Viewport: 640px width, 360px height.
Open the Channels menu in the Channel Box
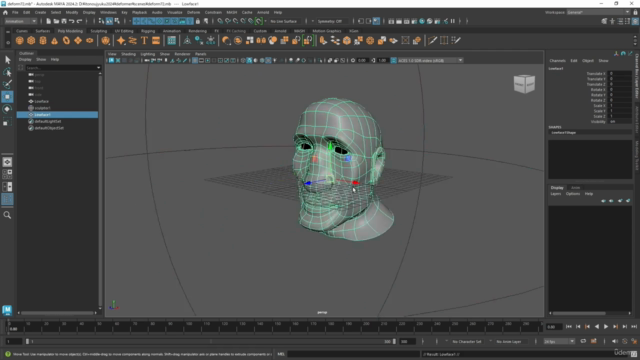click(557, 61)
